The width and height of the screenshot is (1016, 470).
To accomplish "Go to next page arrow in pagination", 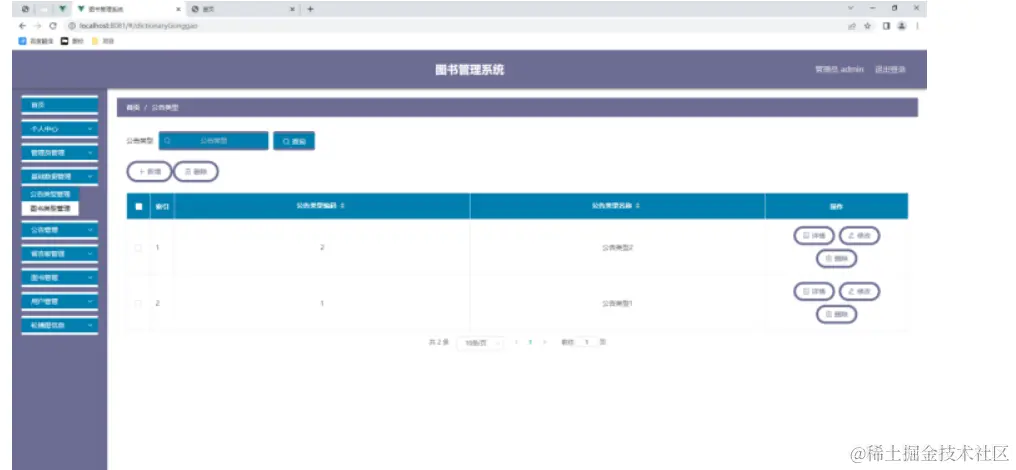I will pyautogui.click(x=545, y=342).
